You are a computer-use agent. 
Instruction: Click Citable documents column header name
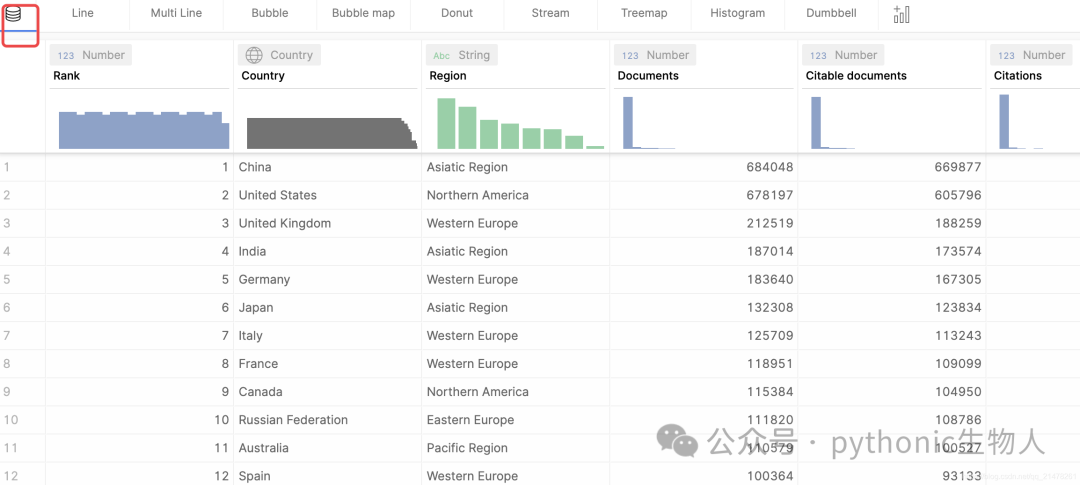coord(856,76)
